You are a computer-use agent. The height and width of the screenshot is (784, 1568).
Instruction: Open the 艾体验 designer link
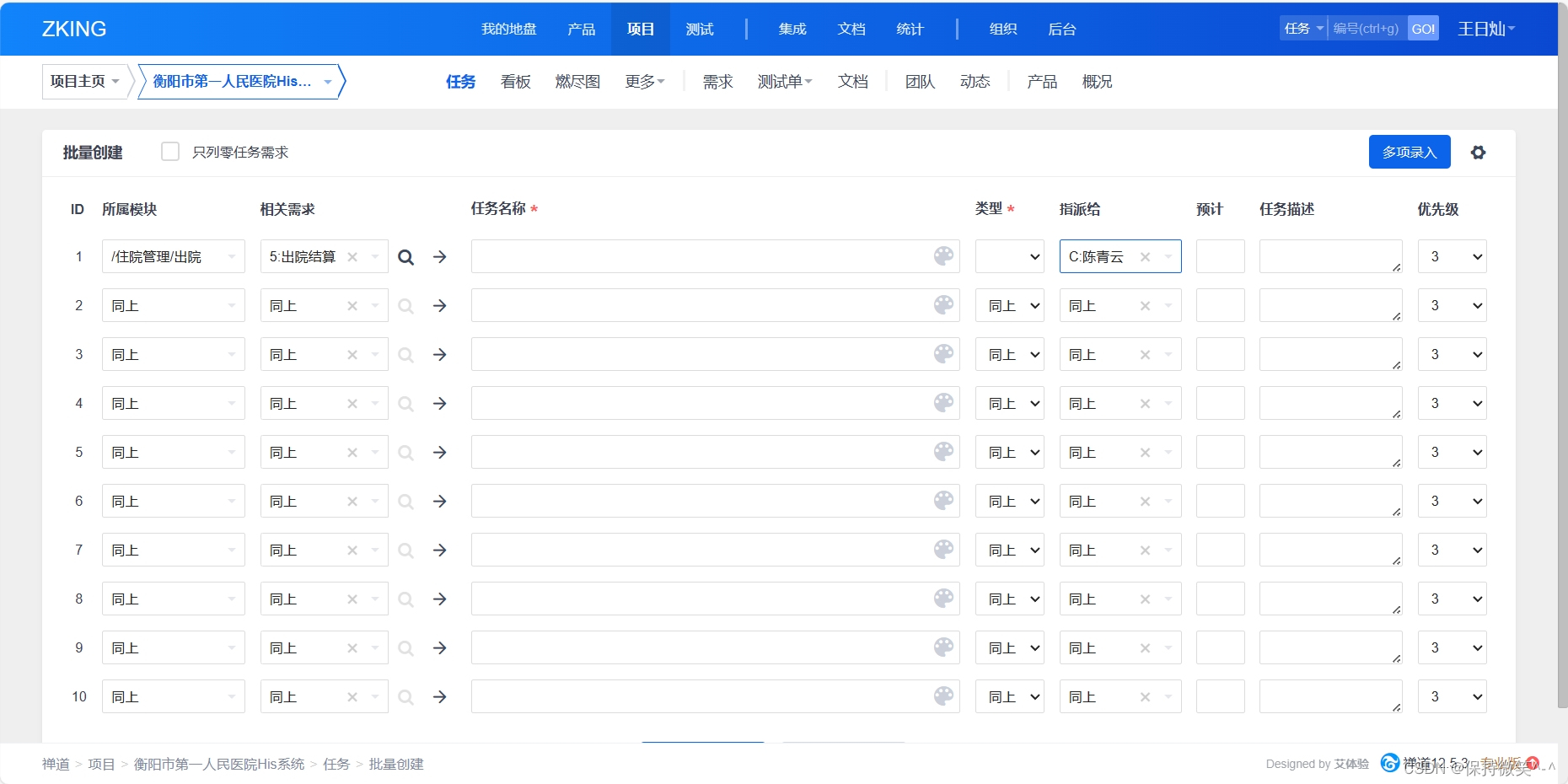click(1351, 764)
